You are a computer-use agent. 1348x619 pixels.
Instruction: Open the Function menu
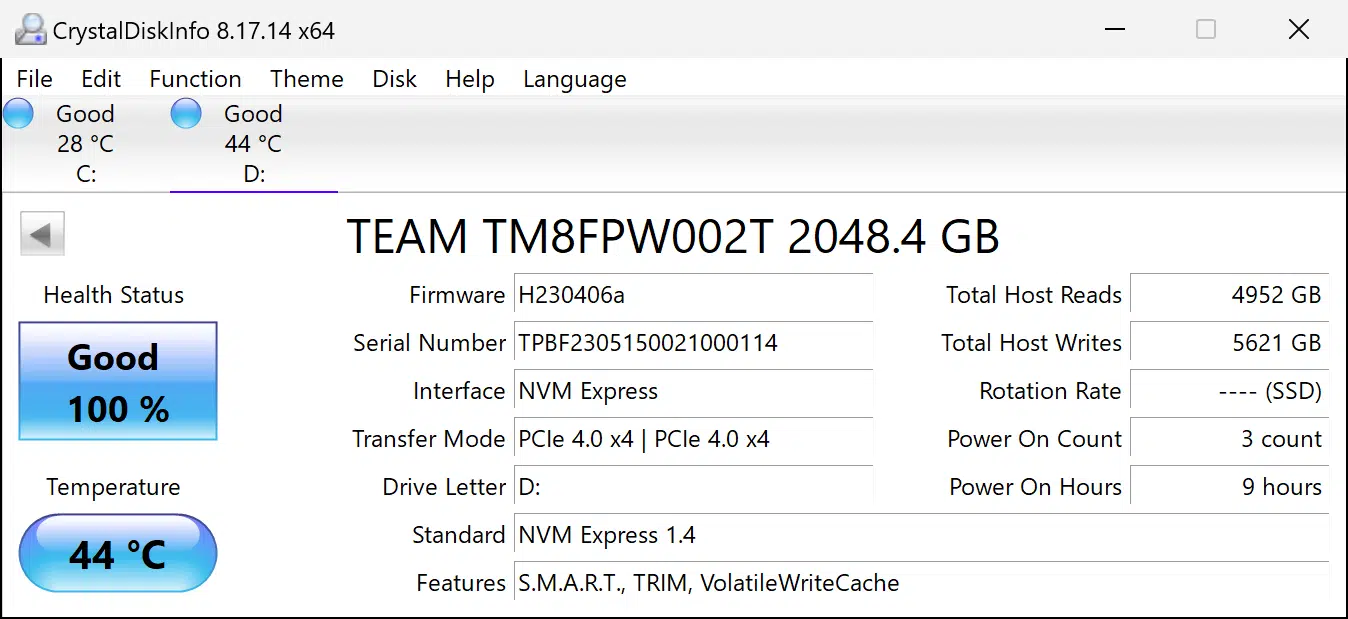[x=195, y=79]
